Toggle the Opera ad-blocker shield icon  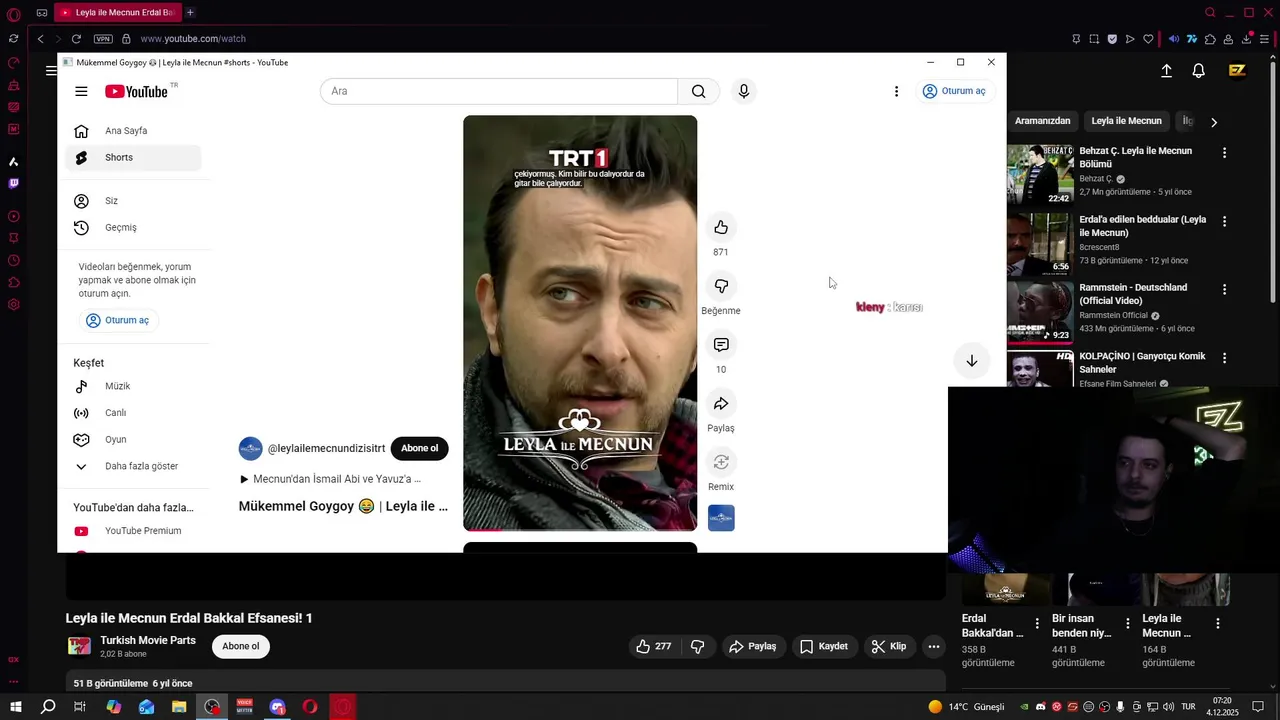(x=1112, y=39)
